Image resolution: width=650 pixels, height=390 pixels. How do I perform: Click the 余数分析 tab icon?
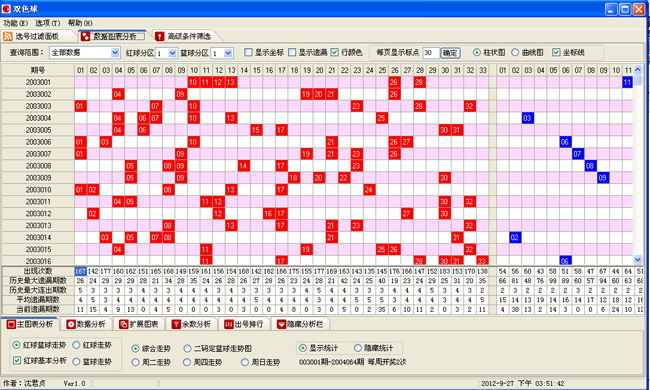[176, 325]
